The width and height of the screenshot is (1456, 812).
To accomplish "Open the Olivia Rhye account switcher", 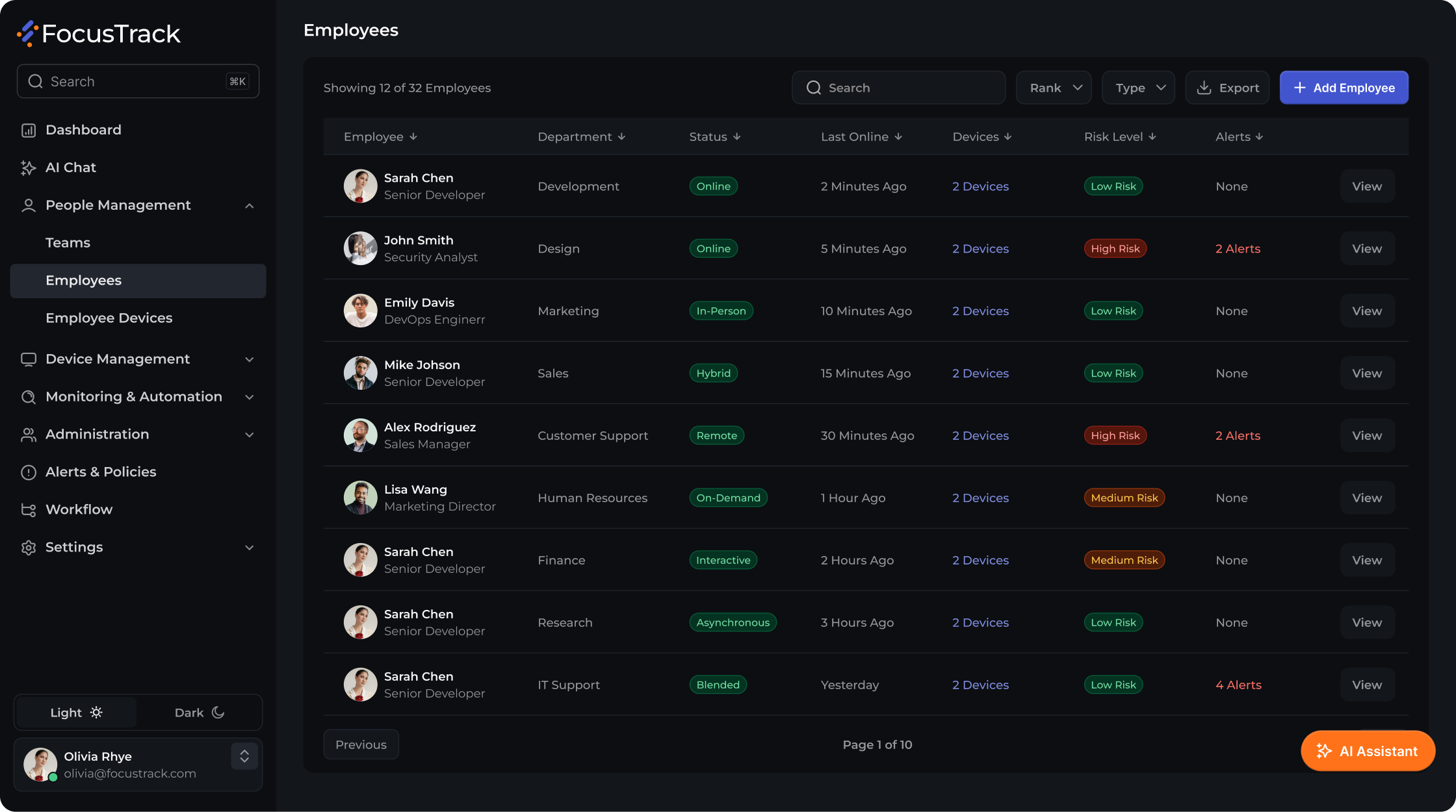I will click(x=244, y=756).
